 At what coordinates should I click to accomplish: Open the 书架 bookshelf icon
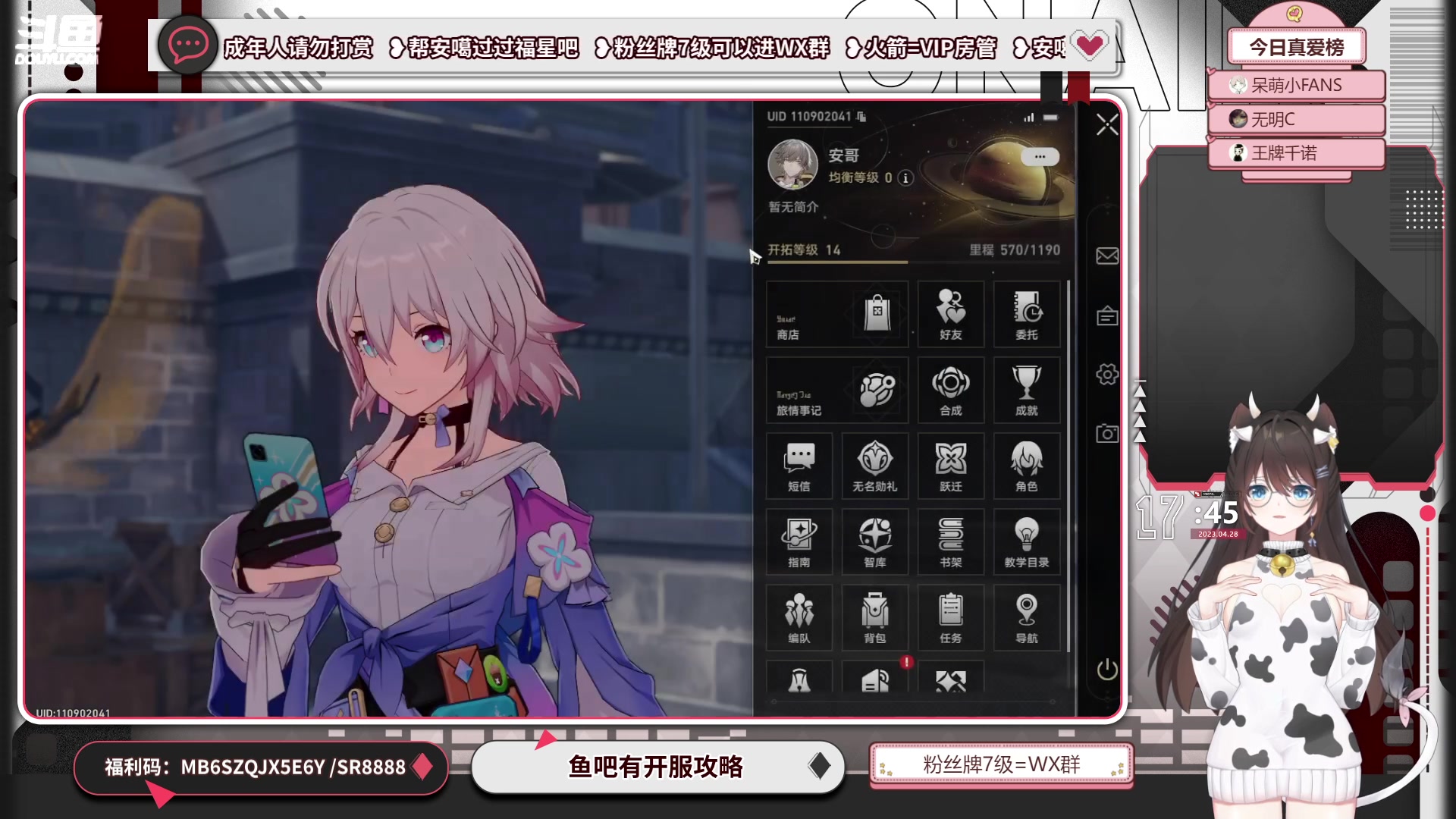click(951, 542)
